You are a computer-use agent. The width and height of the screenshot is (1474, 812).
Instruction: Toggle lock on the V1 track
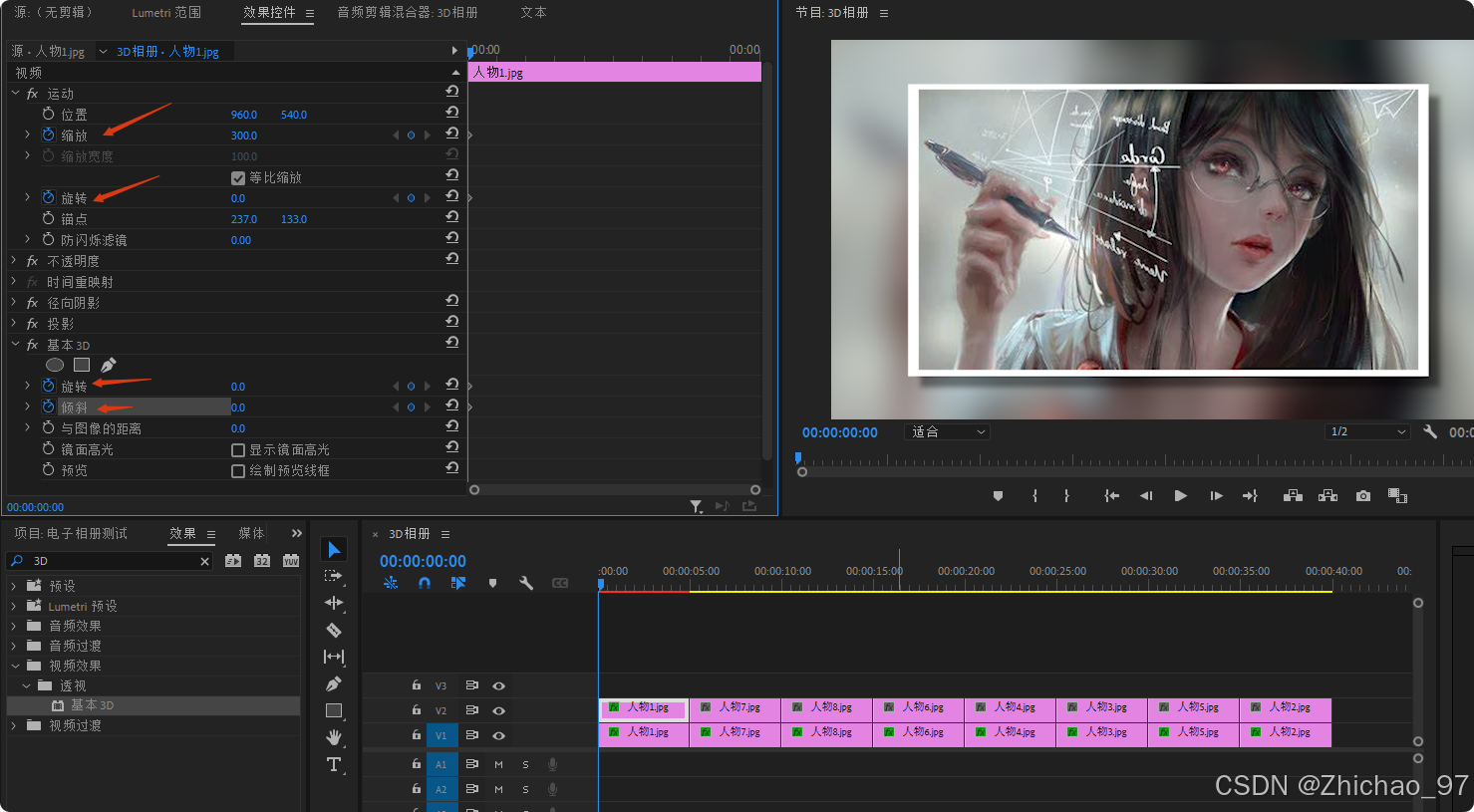[417, 735]
